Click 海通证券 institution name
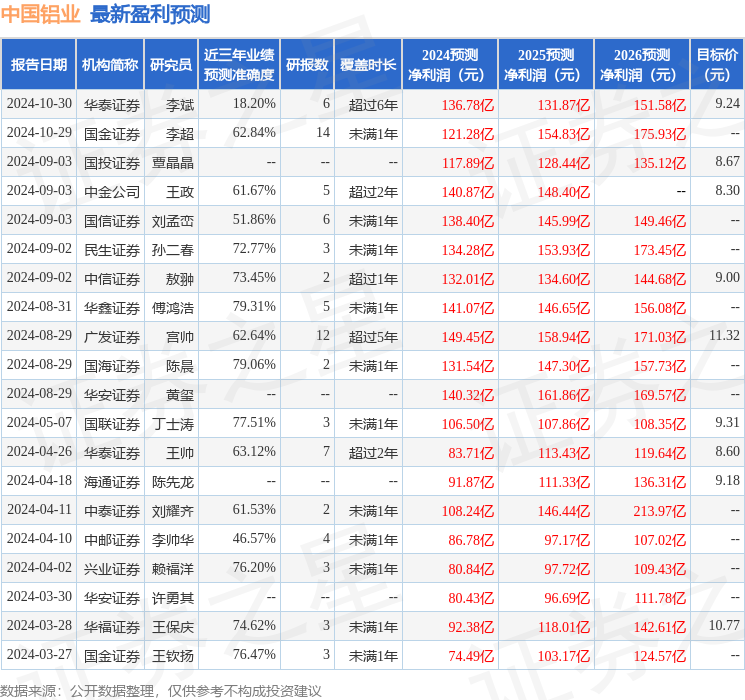745x700 pixels. [112, 482]
